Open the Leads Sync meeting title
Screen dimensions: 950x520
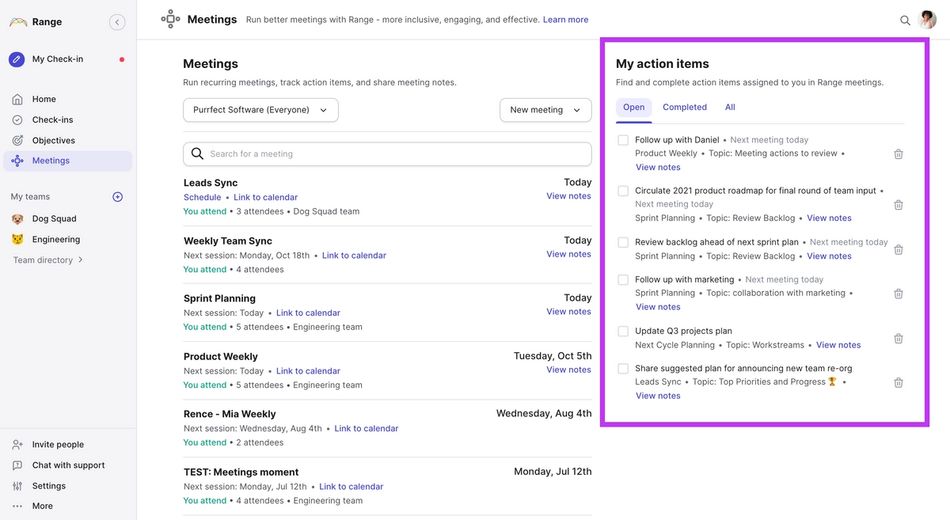(210, 183)
